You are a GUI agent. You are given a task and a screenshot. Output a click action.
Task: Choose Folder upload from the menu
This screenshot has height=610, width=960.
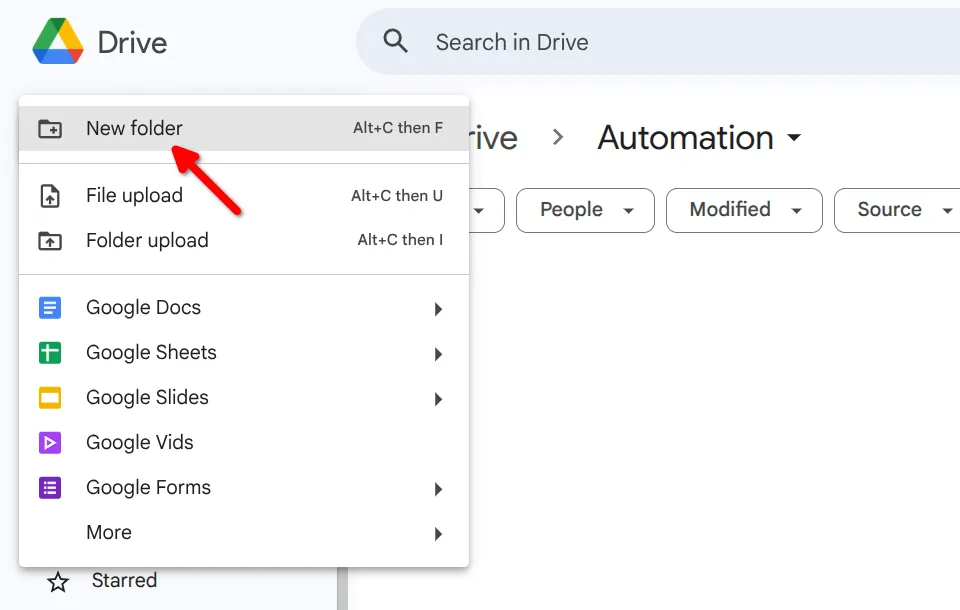147,240
